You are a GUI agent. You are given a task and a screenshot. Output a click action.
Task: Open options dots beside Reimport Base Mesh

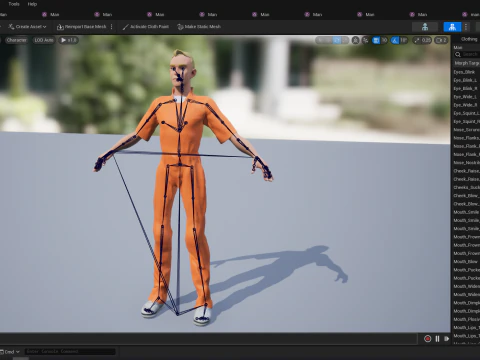(112, 27)
